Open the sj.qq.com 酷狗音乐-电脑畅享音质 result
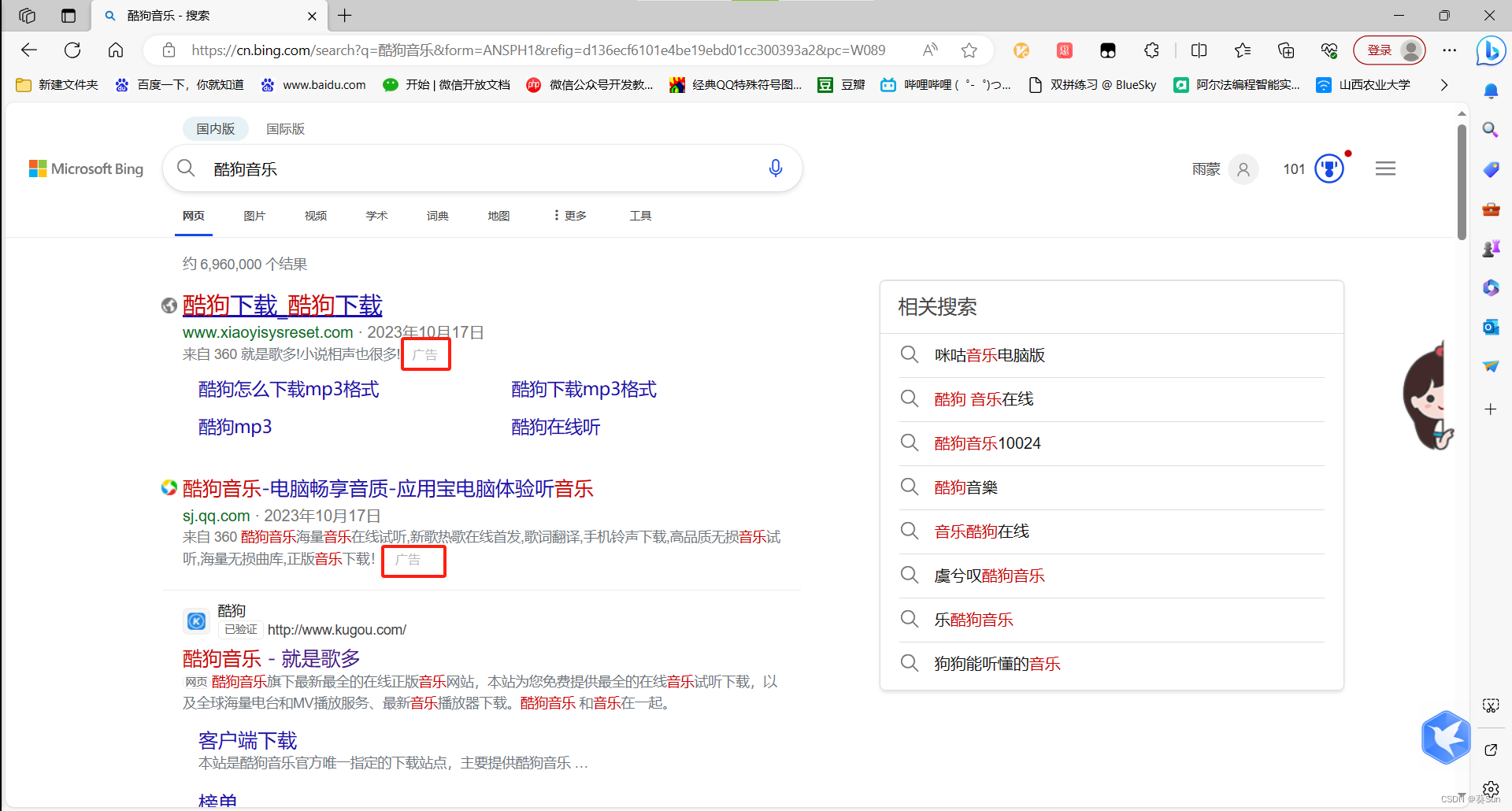This screenshot has width=1512, height=811. click(x=388, y=489)
